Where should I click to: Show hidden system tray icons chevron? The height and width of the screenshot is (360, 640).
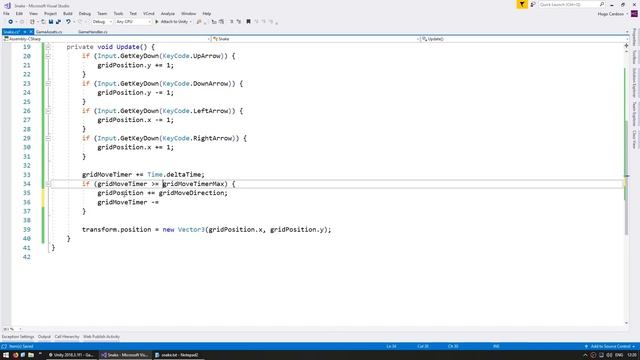pyautogui.click(x=585, y=355)
